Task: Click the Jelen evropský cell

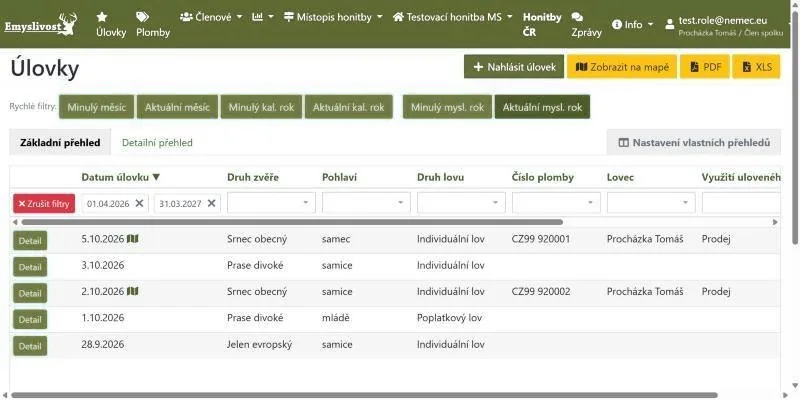Action: [x=260, y=344]
